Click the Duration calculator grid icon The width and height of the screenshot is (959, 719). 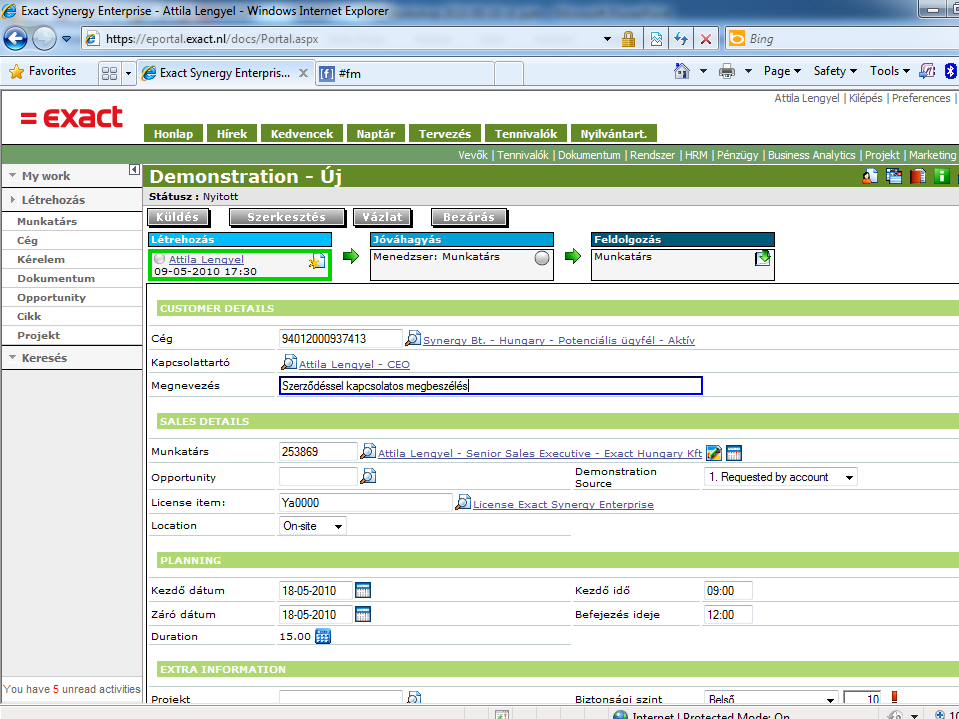pyautogui.click(x=323, y=636)
